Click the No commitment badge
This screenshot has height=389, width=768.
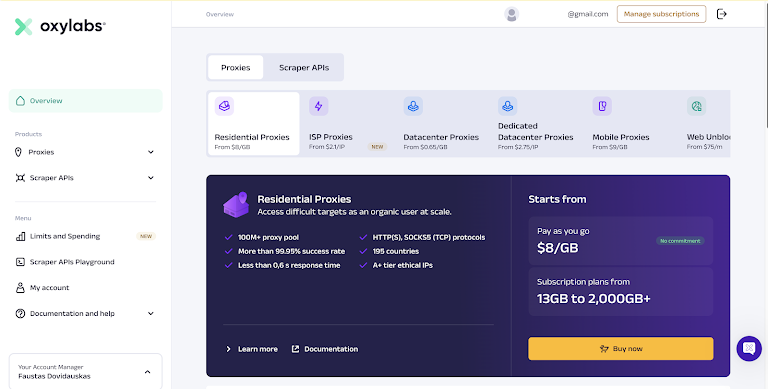pyautogui.click(x=680, y=241)
